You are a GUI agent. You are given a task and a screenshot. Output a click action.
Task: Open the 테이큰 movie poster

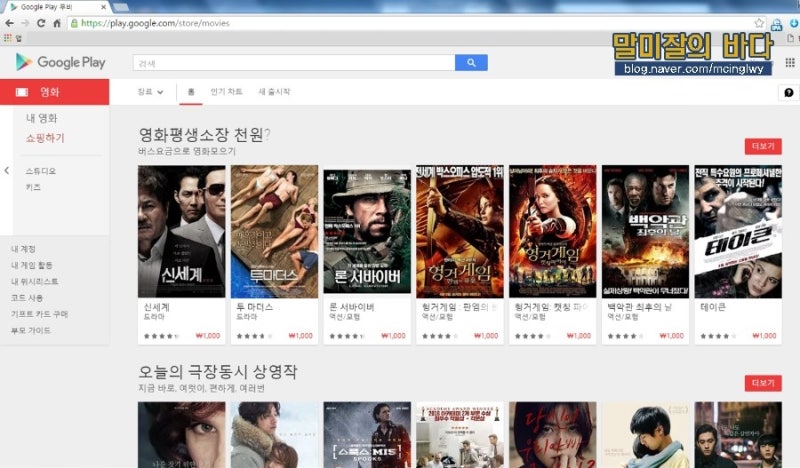738,231
